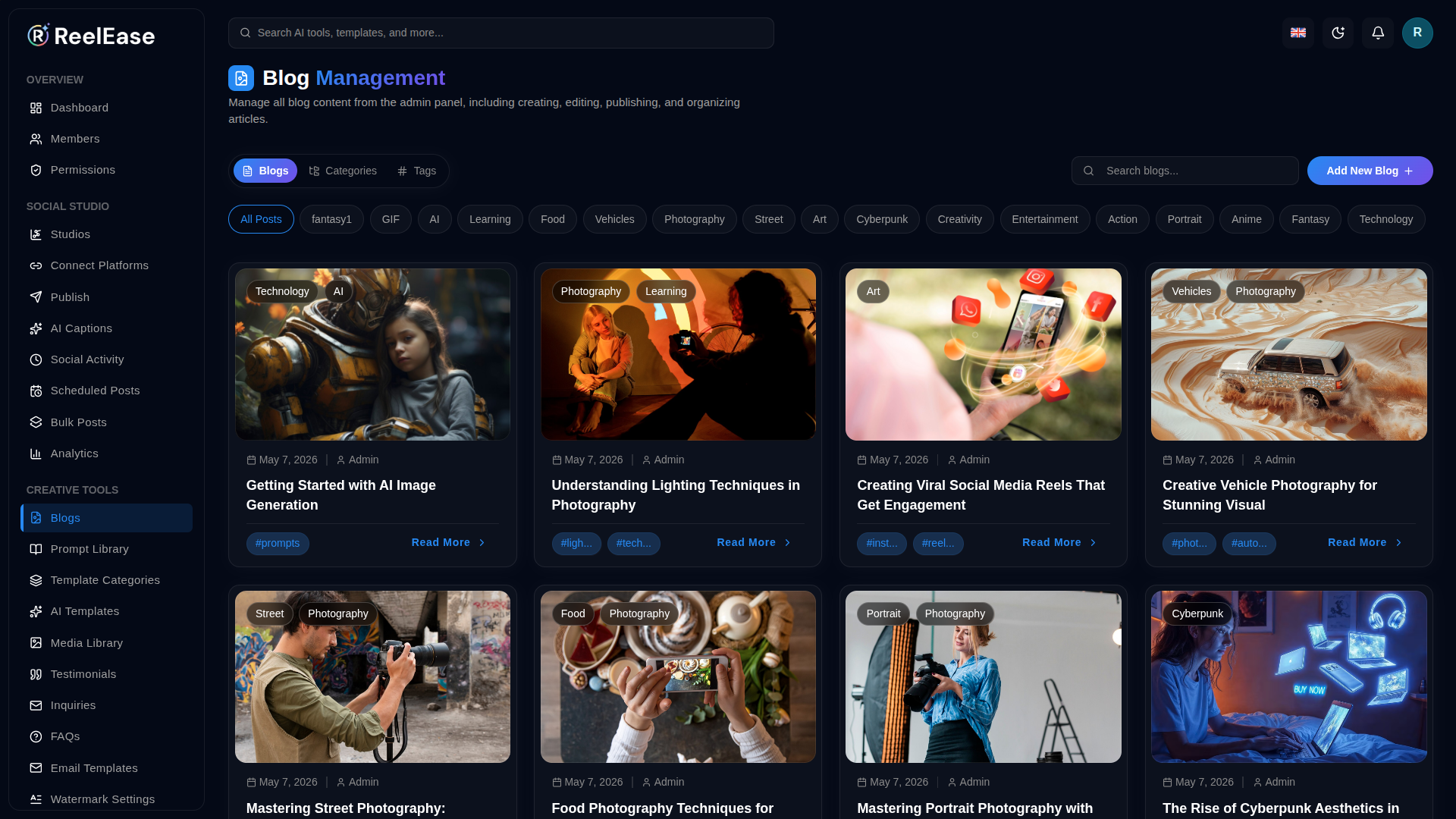Click the AI Captions sparkle icon
This screenshot has width=1456, height=819.
[36, 328]
